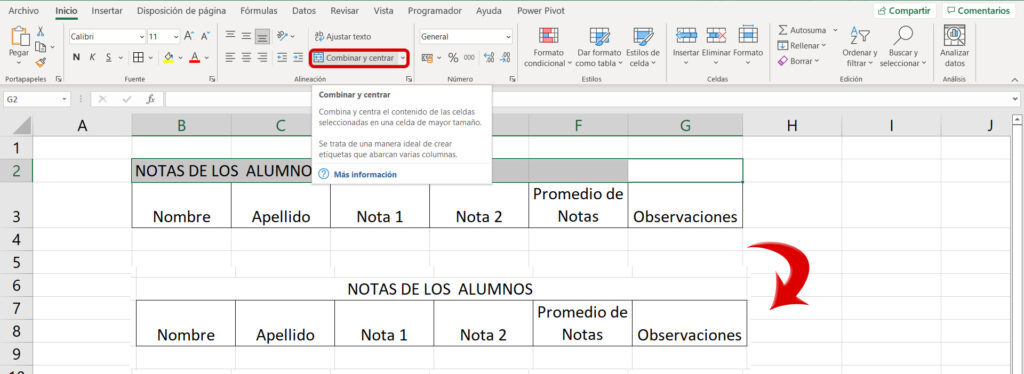Image resolution: width=1024 pixels, height=374 pixels.
Task: Switch to the Fórmulas tab
Action: [259, 10]
